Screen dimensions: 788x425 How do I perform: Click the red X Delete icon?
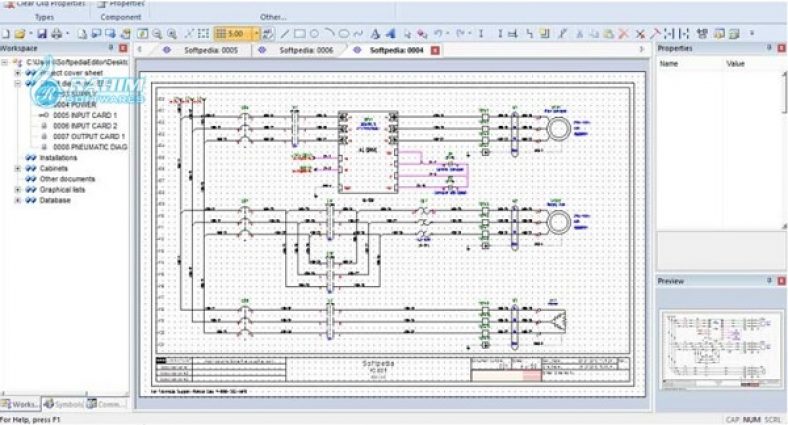pyautogui.click(x=624, y=34)
